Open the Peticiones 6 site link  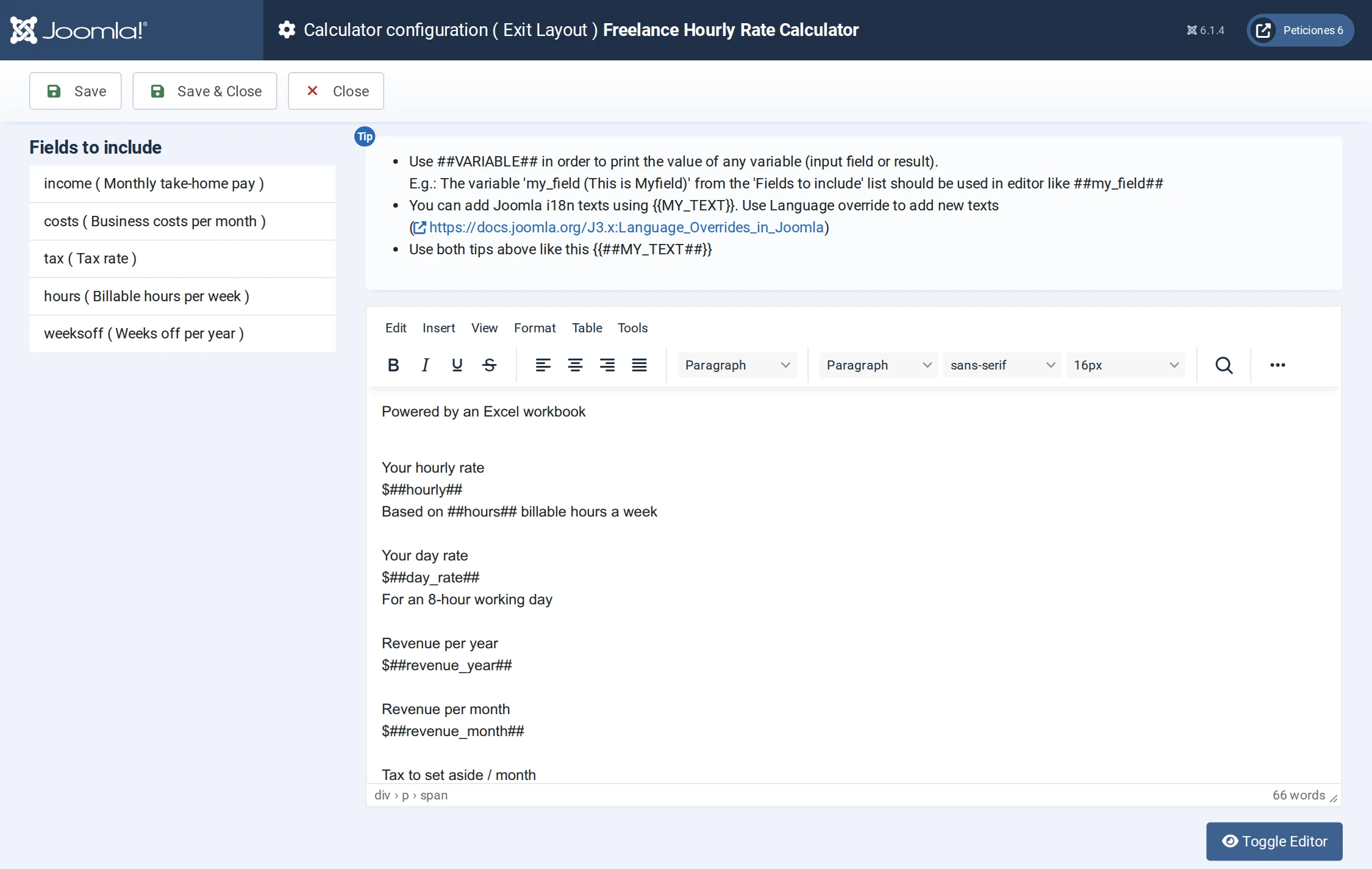tap(1300, 30)
